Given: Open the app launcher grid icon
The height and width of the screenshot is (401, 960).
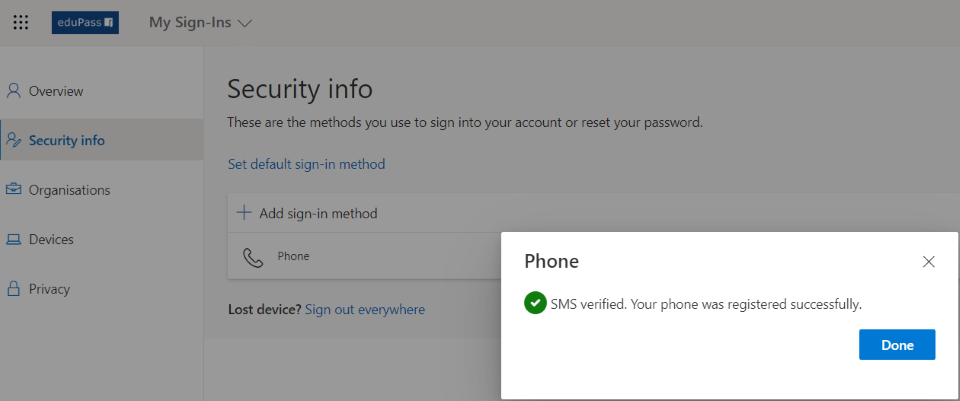Looking at the screenshot, I should [21, 23].
